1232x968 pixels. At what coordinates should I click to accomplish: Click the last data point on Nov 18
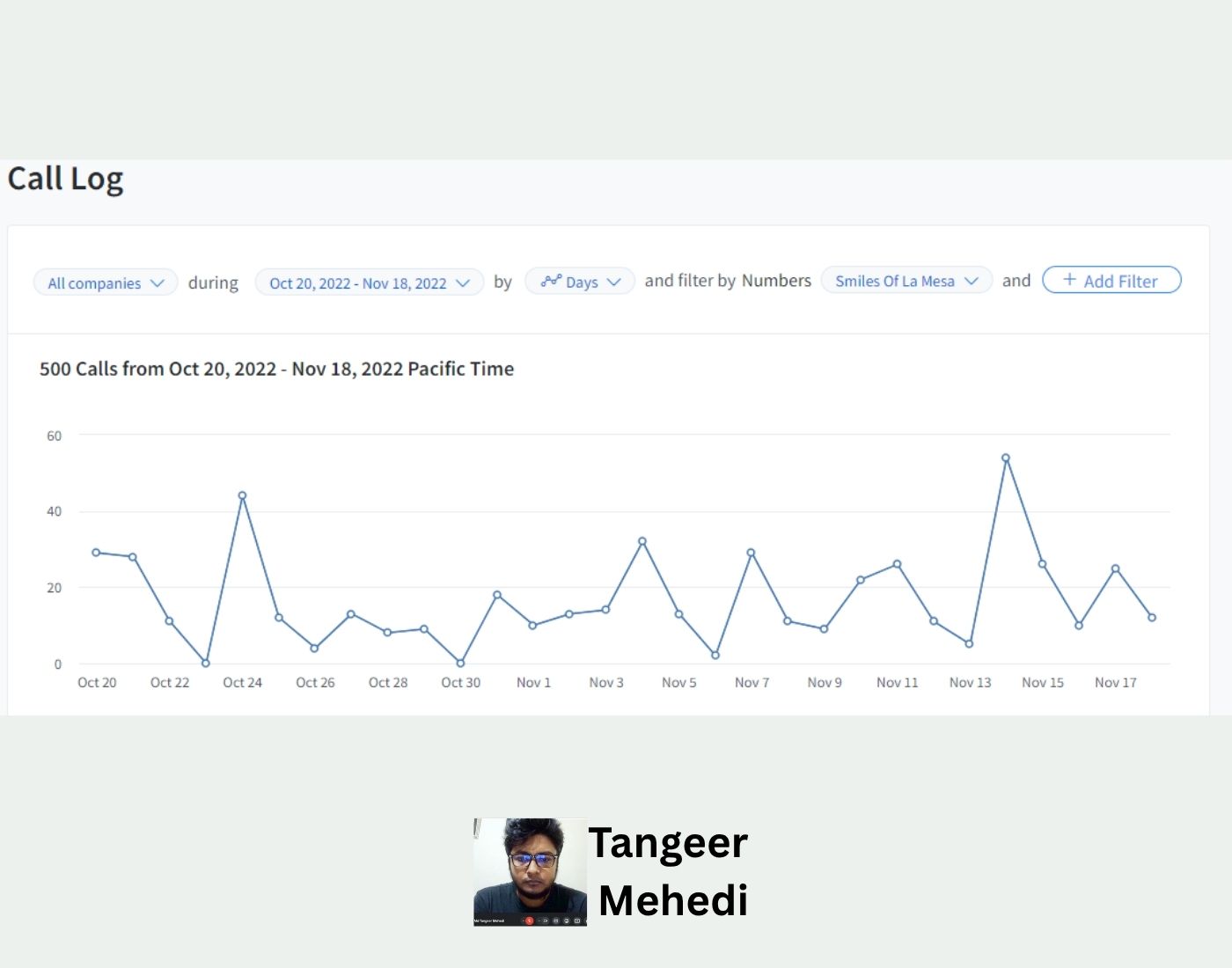[x=1152, y=618]
